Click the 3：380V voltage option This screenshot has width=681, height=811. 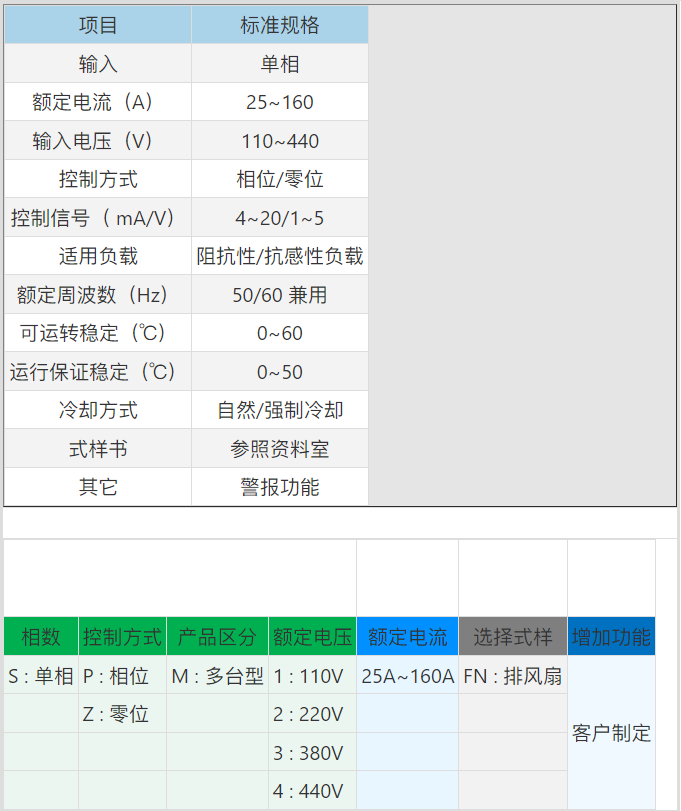pyautogui.click(x=312, y=753)
